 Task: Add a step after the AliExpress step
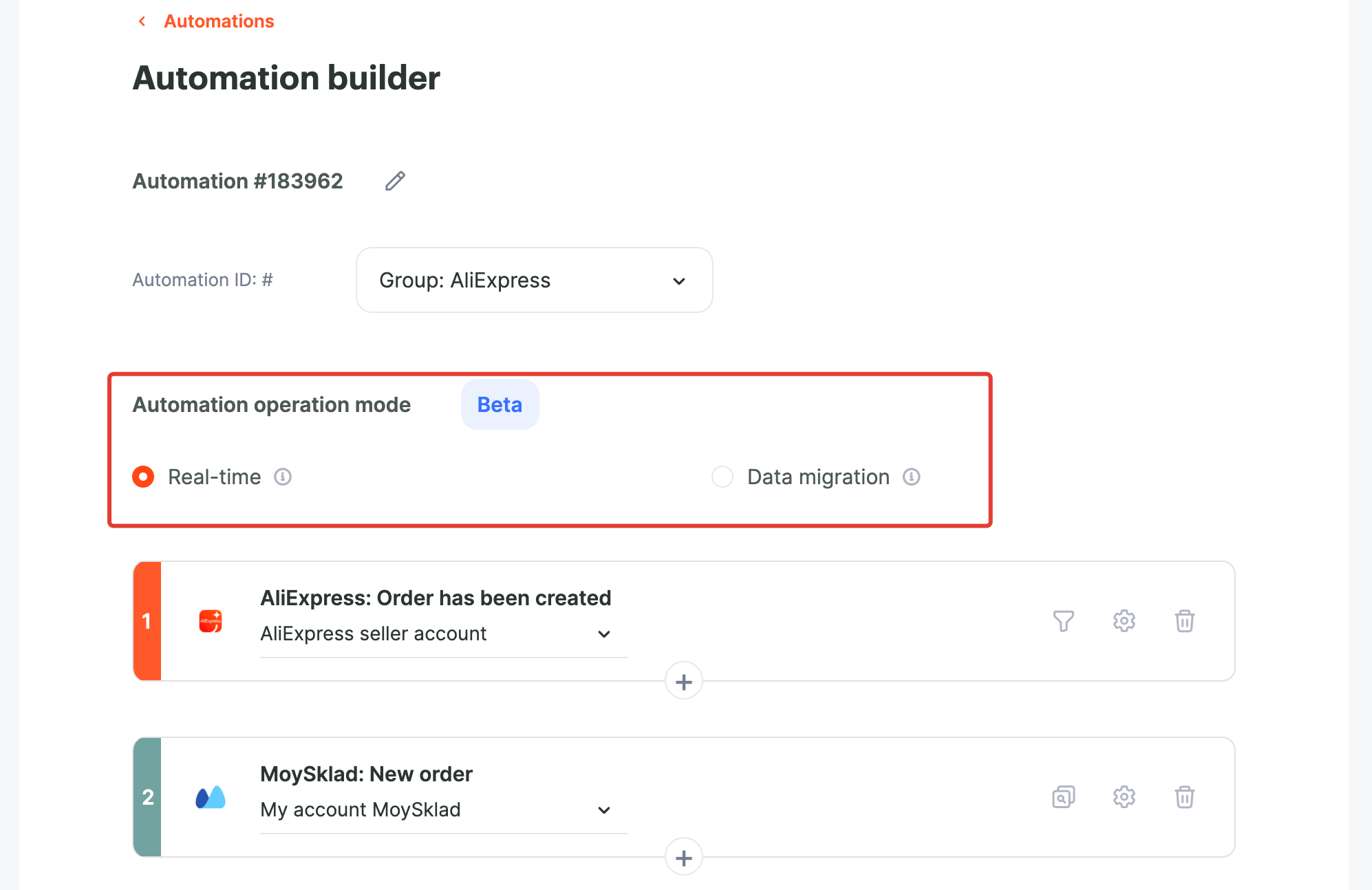point(684,682)
